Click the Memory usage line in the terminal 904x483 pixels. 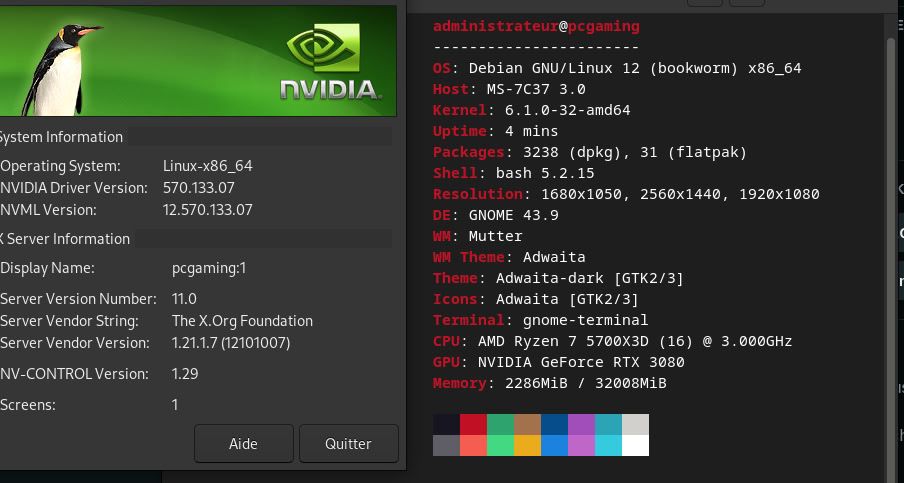[x=549, y=383]
